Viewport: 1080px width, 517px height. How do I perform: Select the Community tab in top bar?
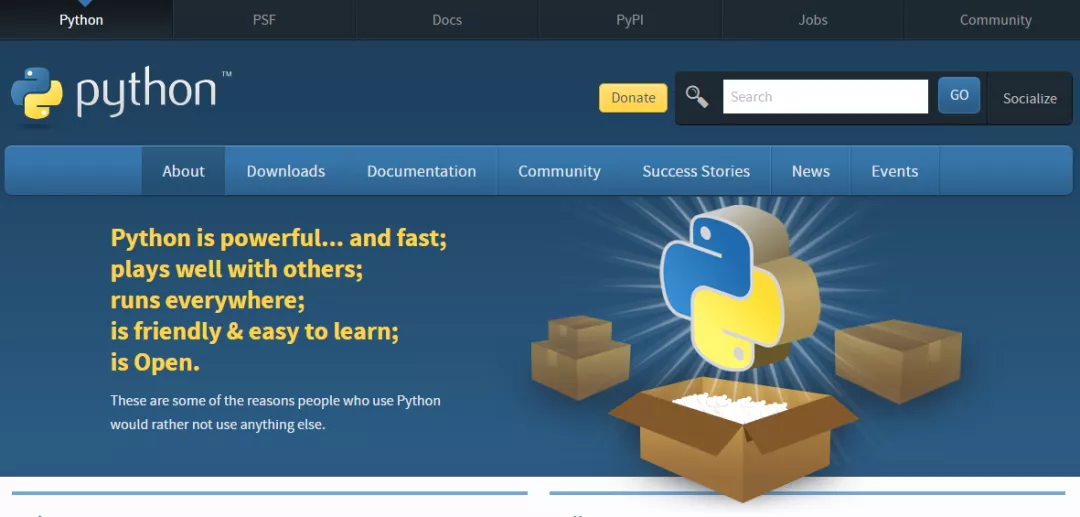(x=995, y=20)
